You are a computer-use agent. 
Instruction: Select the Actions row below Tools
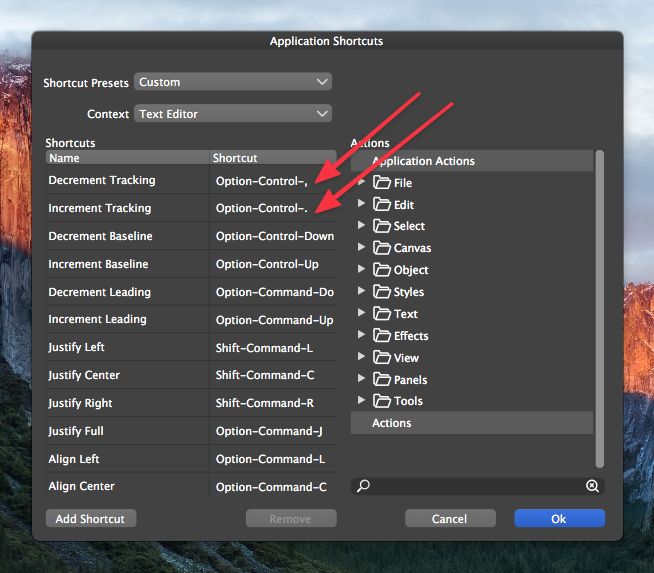[472, 423]
